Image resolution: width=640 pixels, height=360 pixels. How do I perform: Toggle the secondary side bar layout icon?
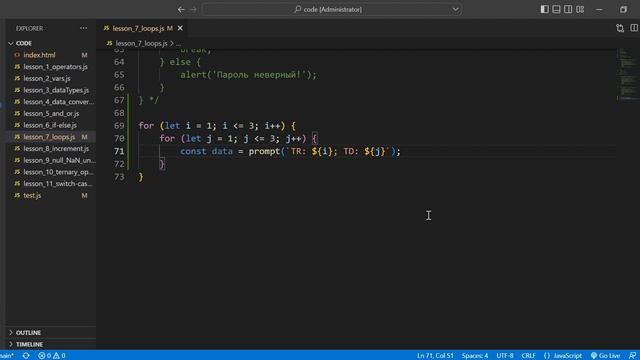pyautogui.click(x=568, y=9)
